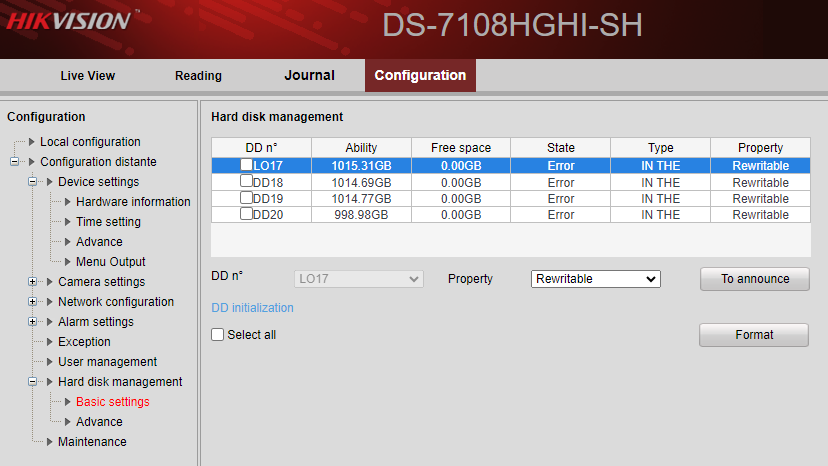Click the arrow icon beside Maintenance
828x466 pixels.
pos(50,442)
